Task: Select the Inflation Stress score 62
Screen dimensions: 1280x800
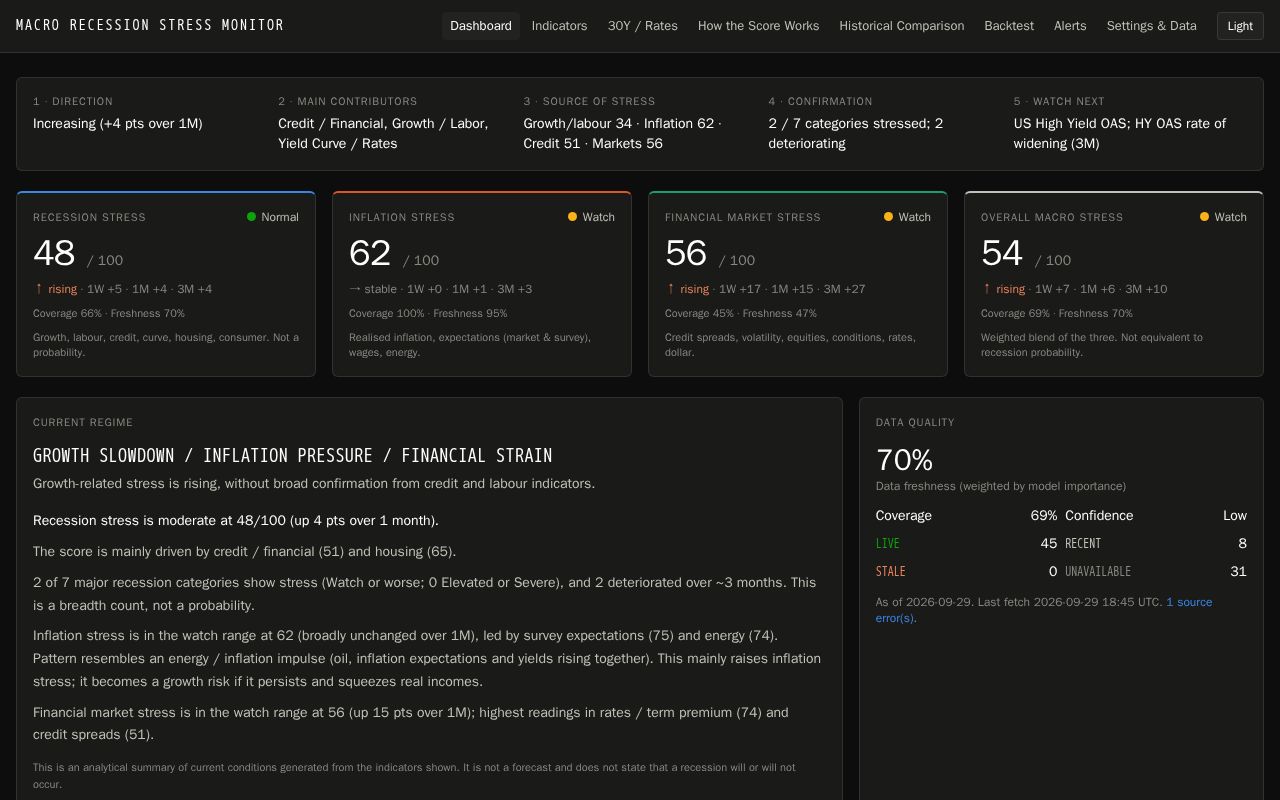Action: (x=370, y=254)
